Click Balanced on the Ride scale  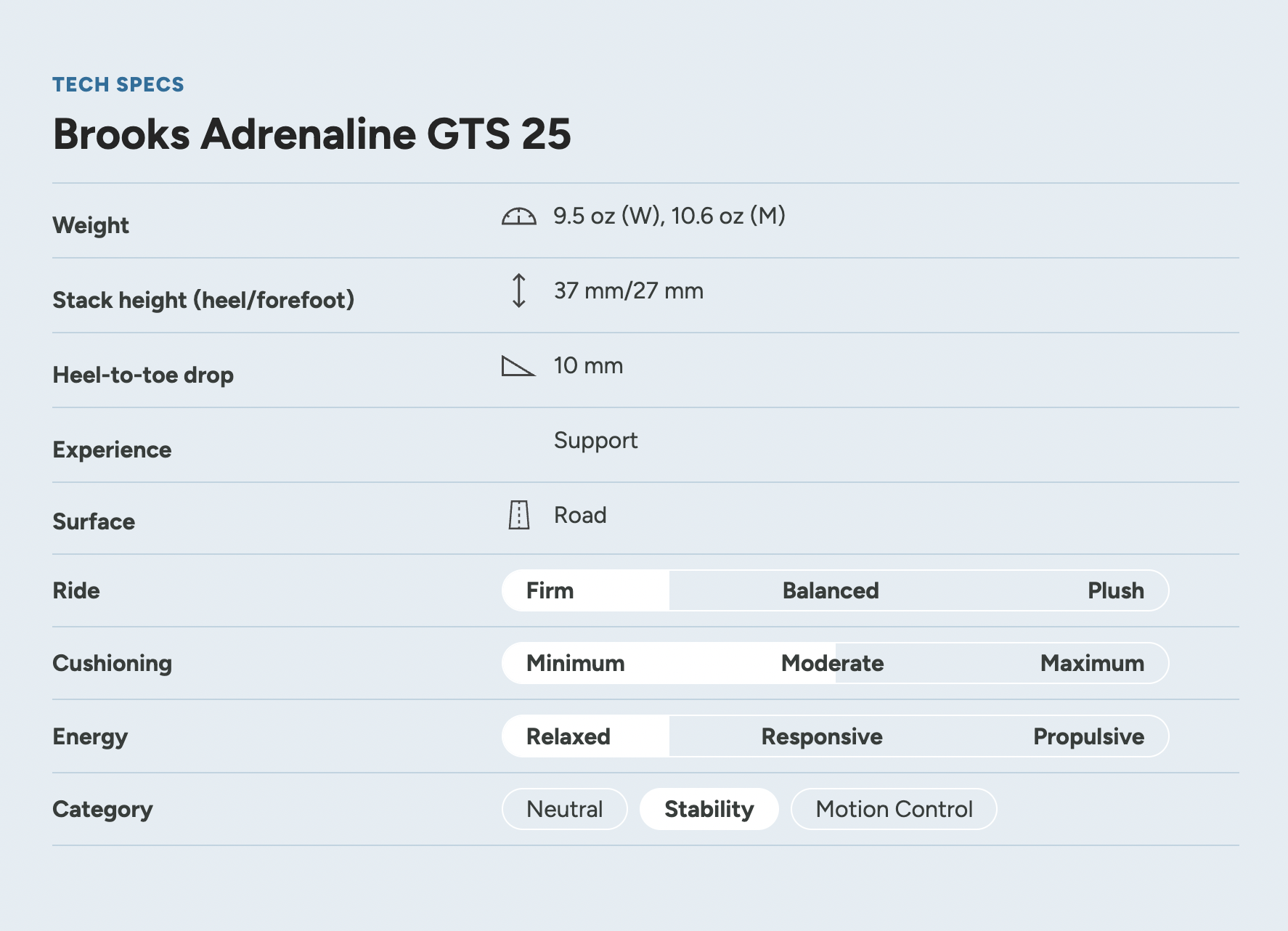click(830, 590)
